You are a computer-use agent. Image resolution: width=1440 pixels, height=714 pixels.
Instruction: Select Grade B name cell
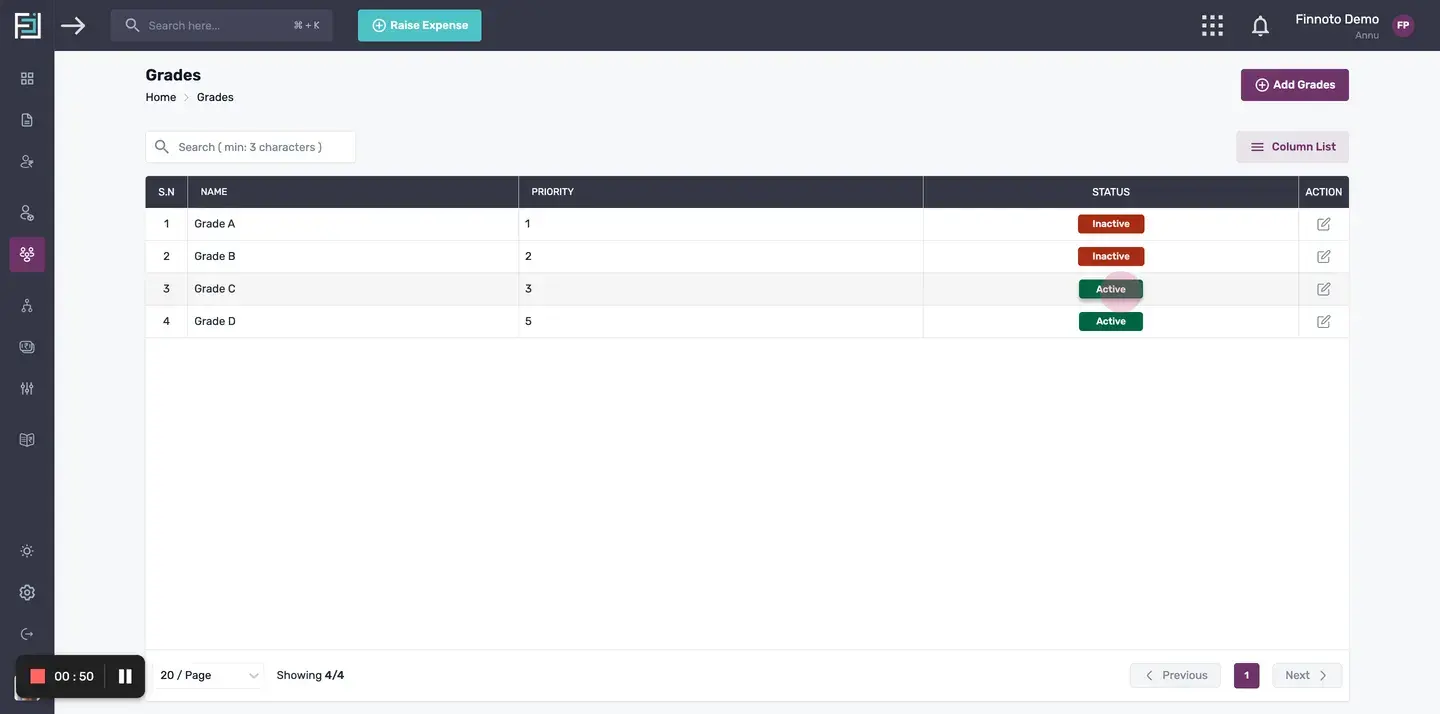(x=353, y=257)
